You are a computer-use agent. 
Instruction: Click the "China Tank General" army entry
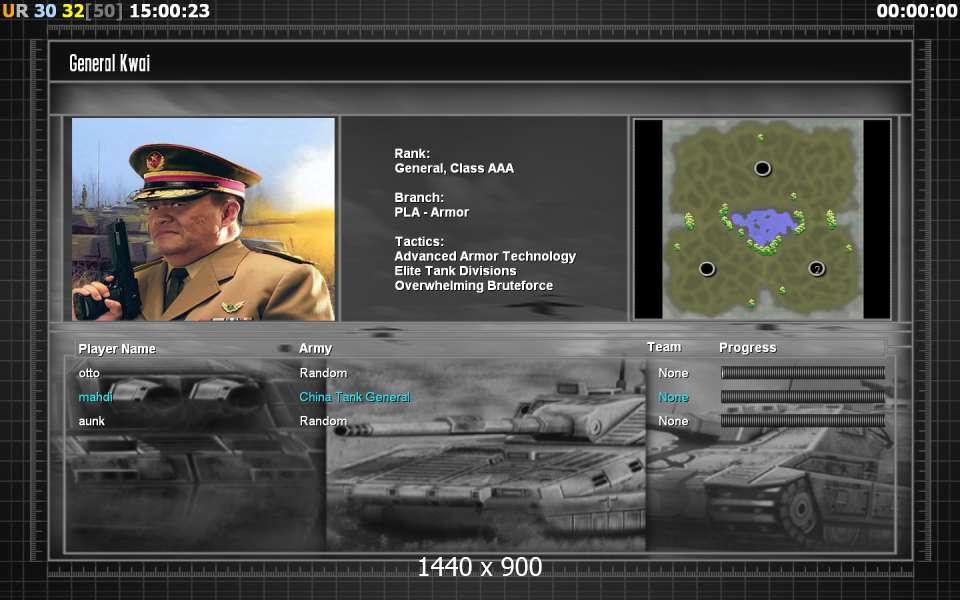(x=355, y=397)
